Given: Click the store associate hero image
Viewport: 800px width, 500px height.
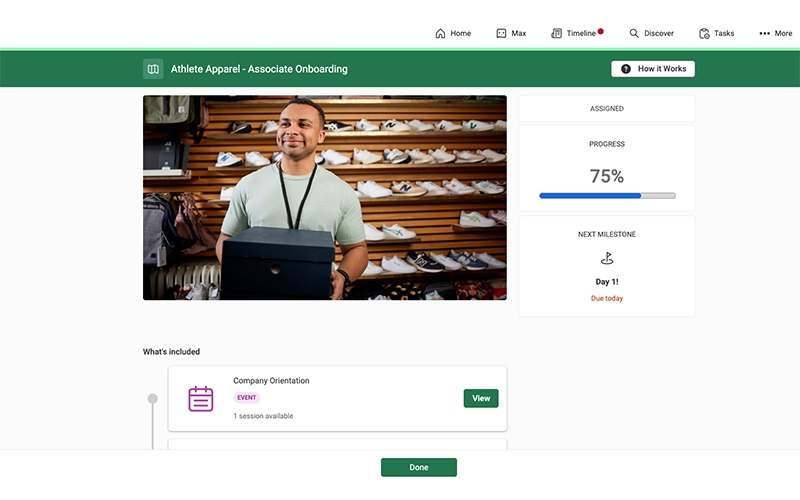Looking at the screenshot, I should coord(324,197).
